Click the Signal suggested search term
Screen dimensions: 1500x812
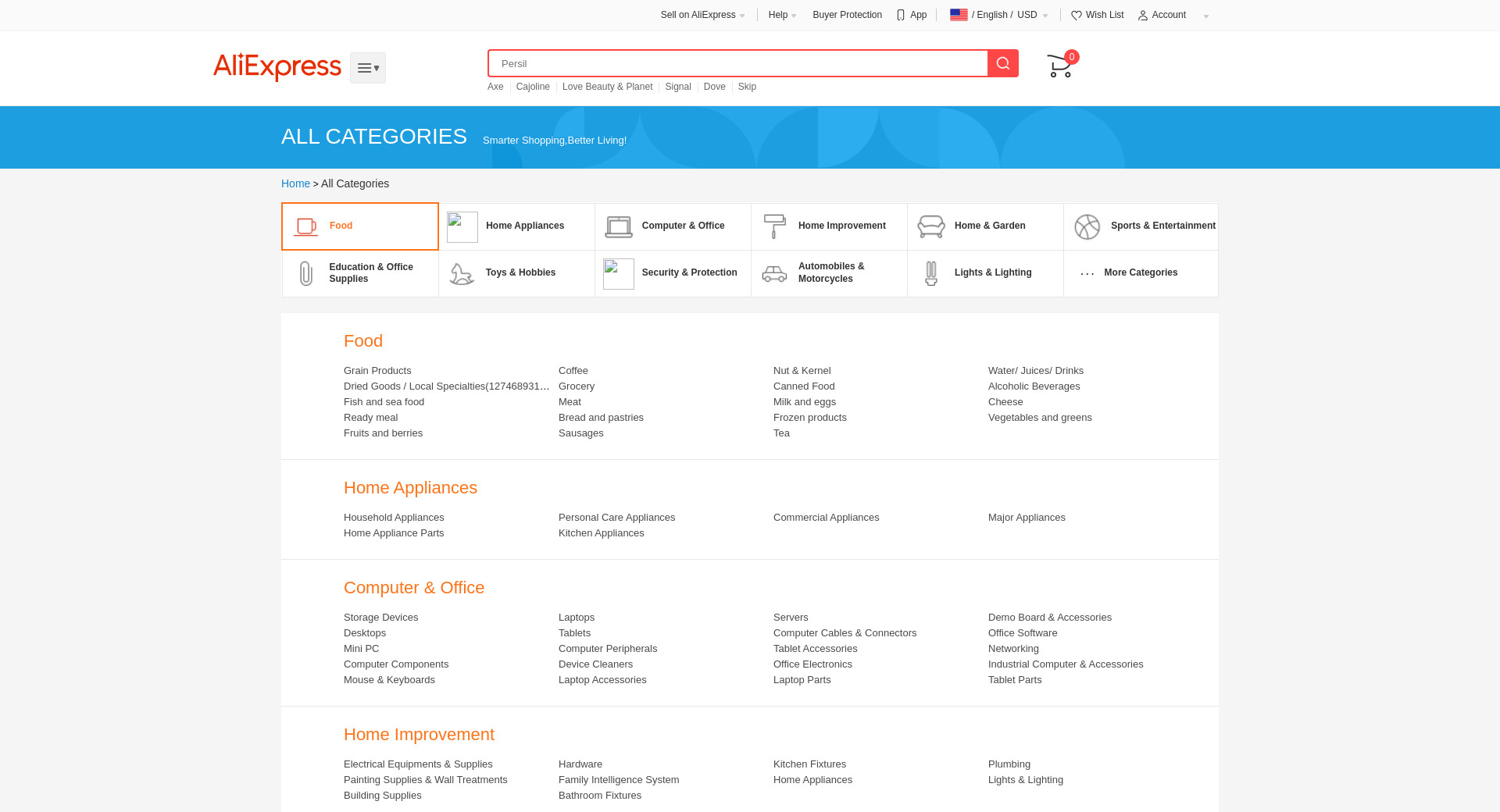[678, 87]
